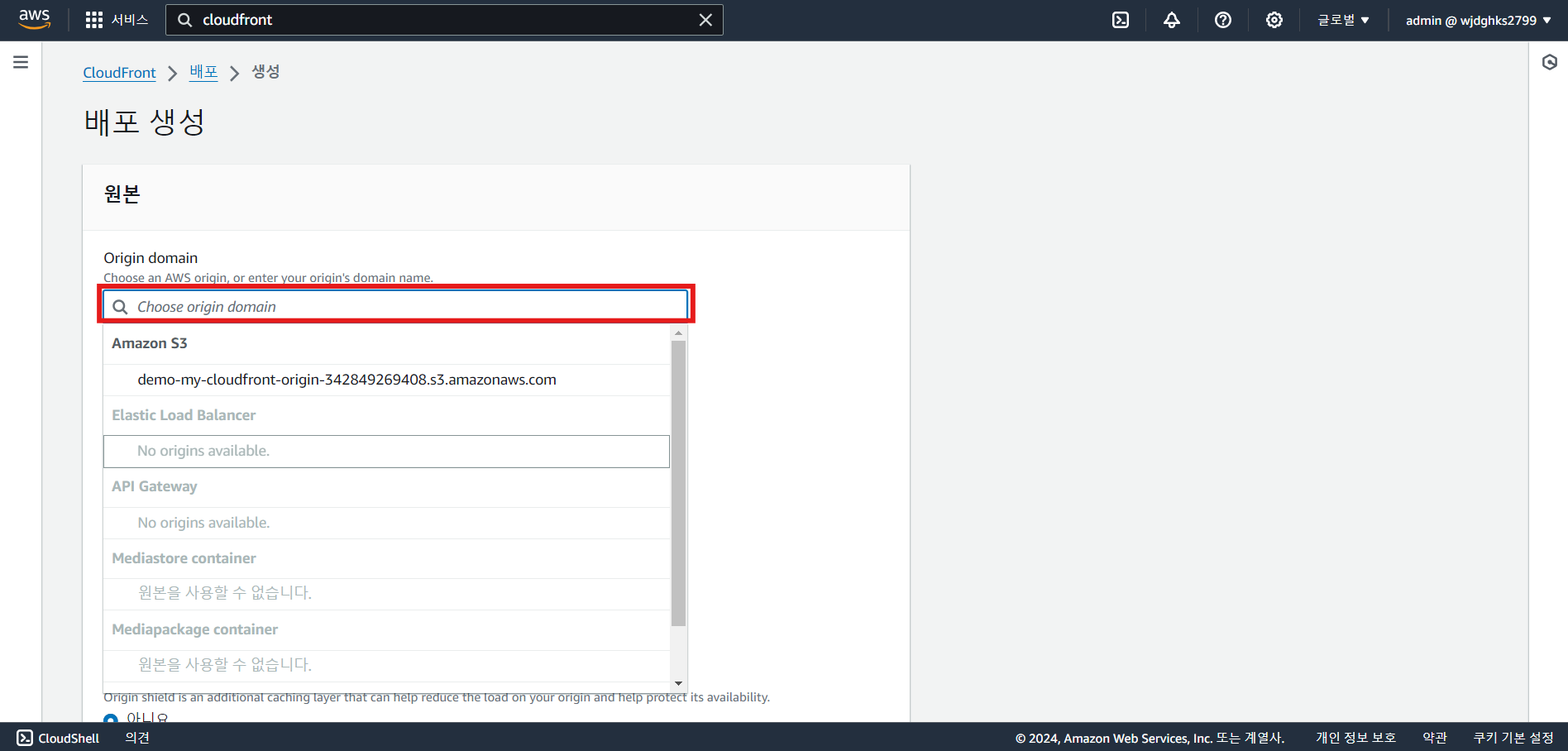Open console settings gear
Image resolution: width=1568 pixels, height=751 pixels.
tap(1274, 20)
